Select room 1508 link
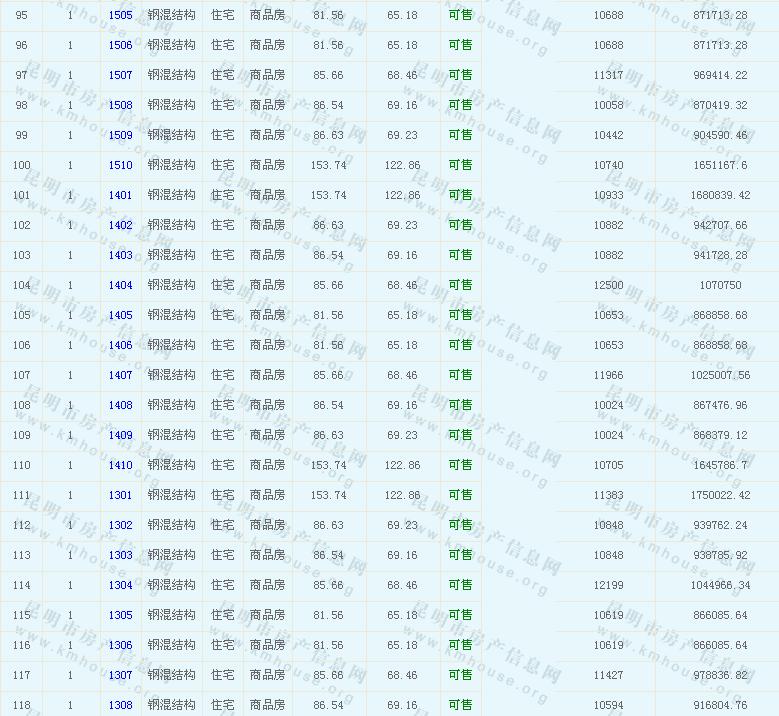The image size is (779, 716). (x=120, y=105)
